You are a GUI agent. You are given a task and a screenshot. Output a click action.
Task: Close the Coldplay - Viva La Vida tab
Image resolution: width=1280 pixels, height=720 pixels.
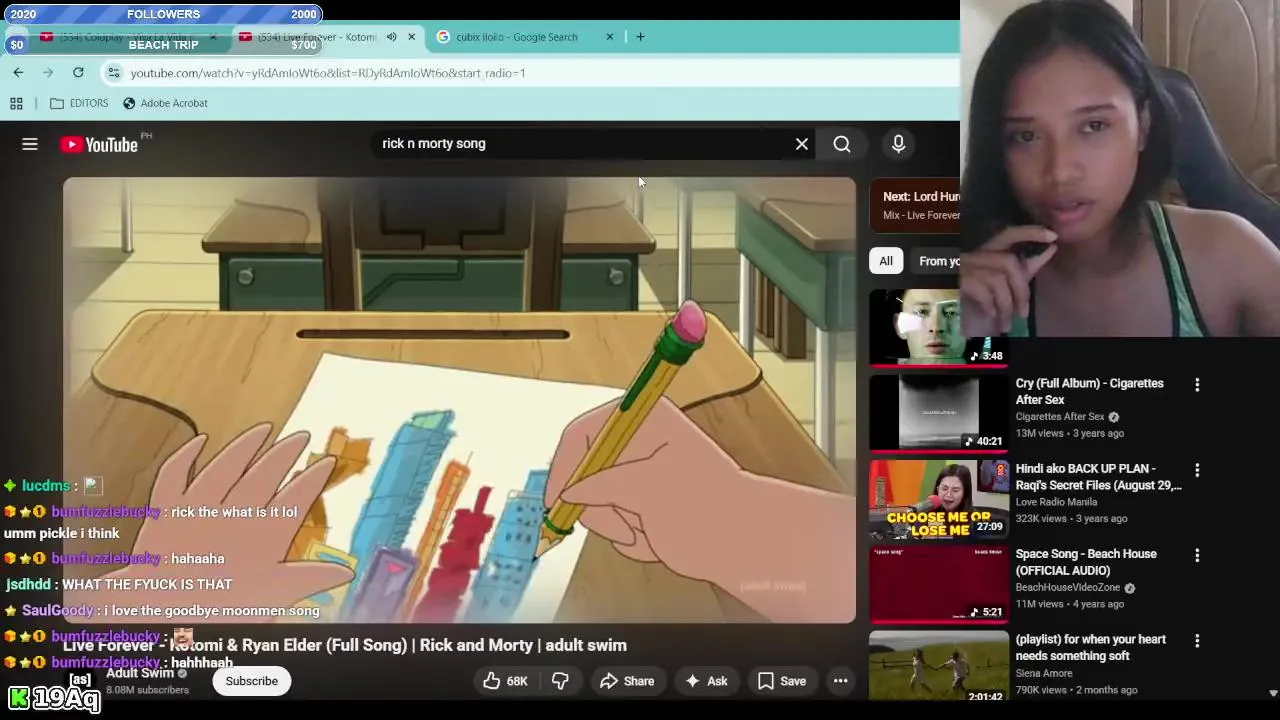coord(213,37)
